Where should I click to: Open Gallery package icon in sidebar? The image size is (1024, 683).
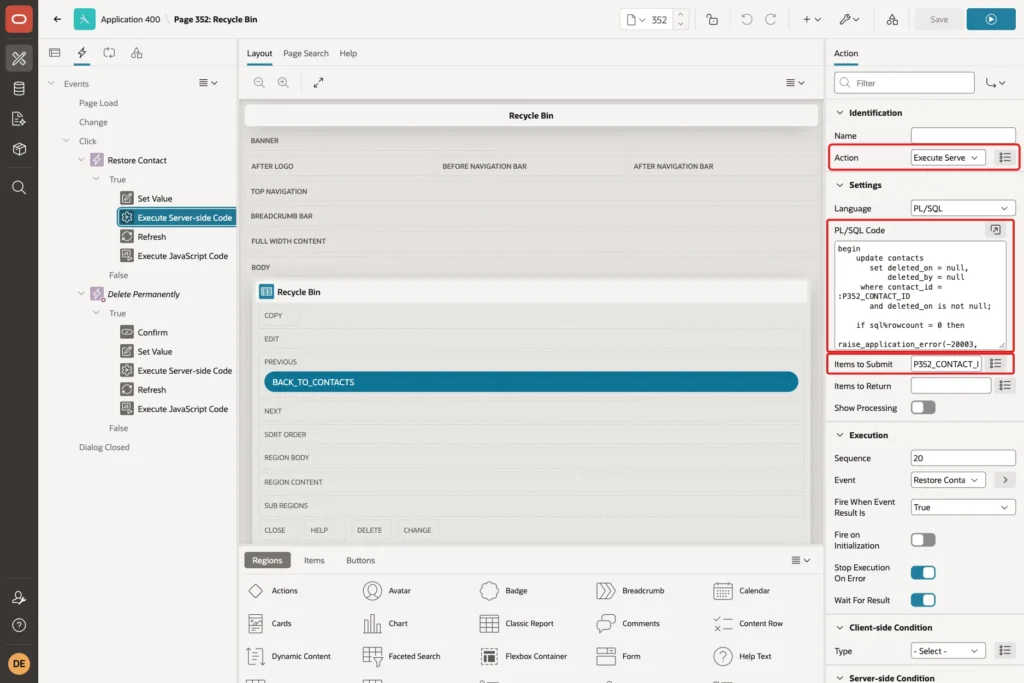(x=19, y=149)
